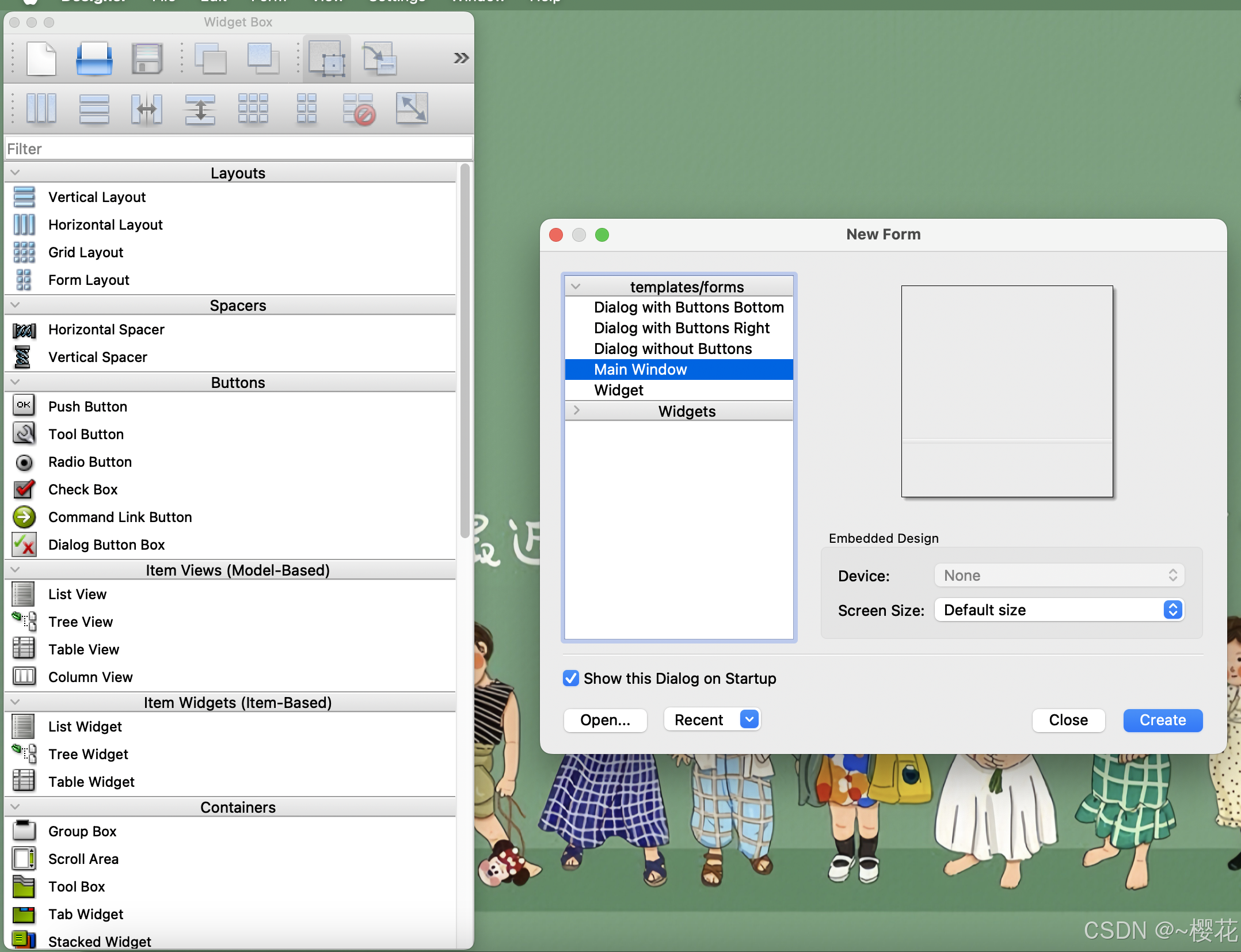This screenshot has height=952, width=1241.
Task: Click the Adjust Size icon
Action: pos(412,108)
